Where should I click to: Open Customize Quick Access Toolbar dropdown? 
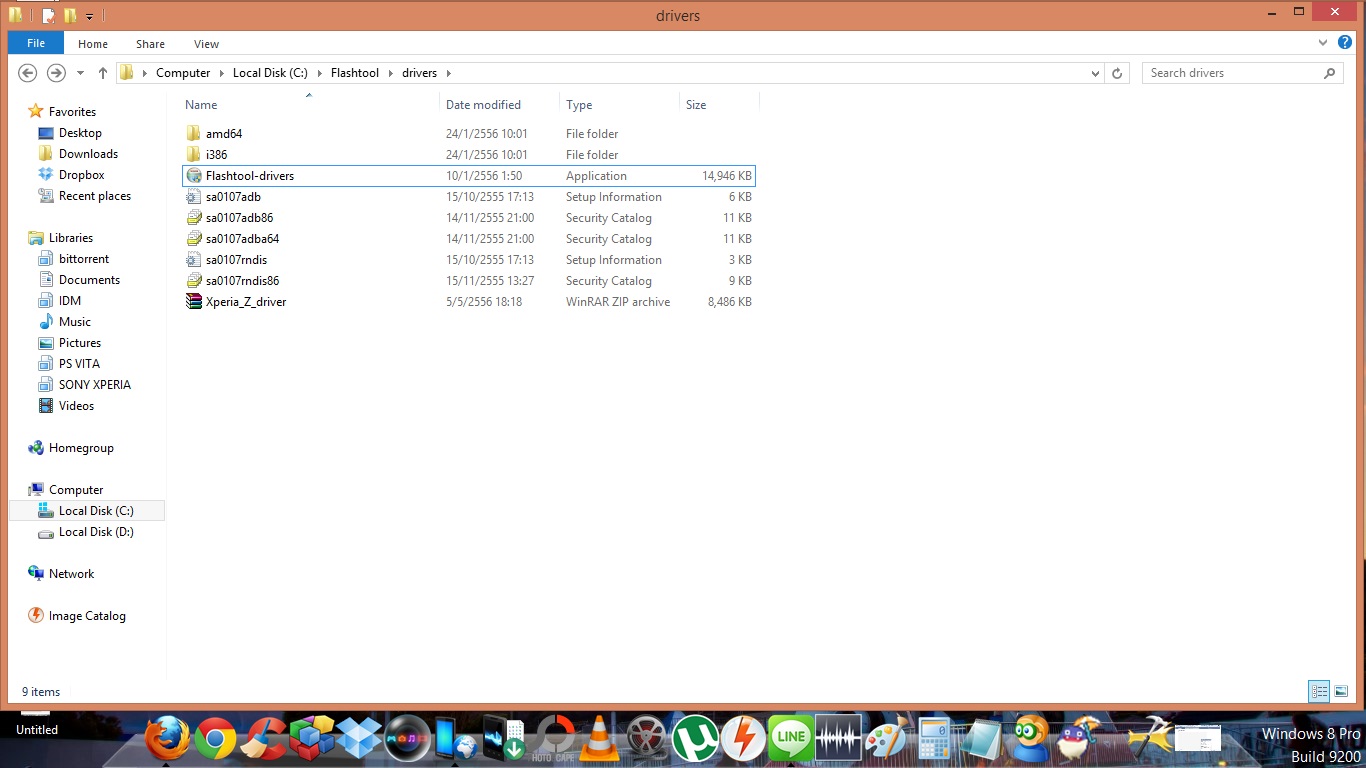(x=89, y=16)
